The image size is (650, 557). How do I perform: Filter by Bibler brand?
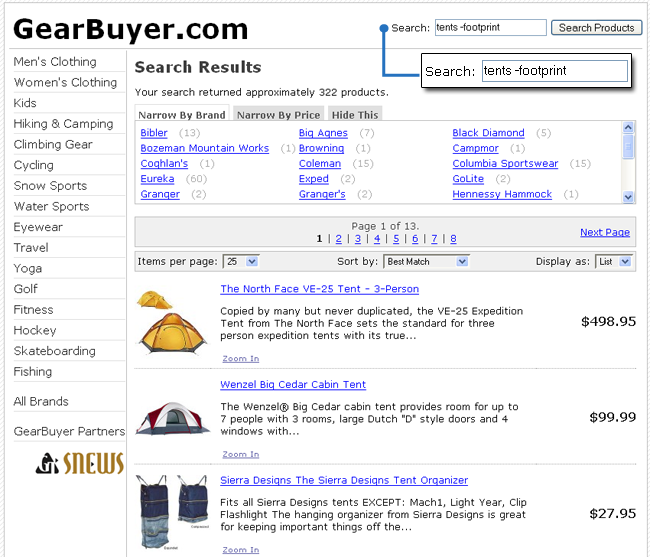point(154,133)
